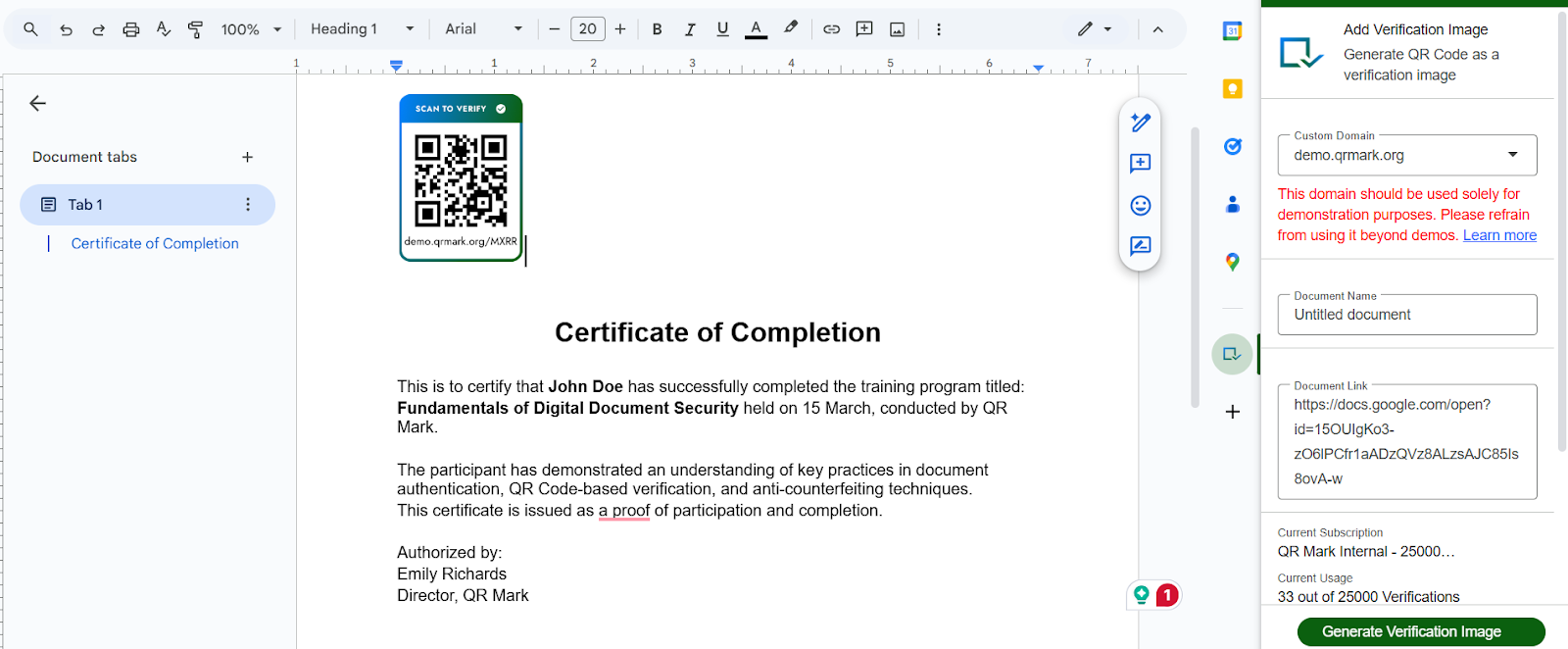Click the search magnifier icon in toolbar

tap(31, 29)
